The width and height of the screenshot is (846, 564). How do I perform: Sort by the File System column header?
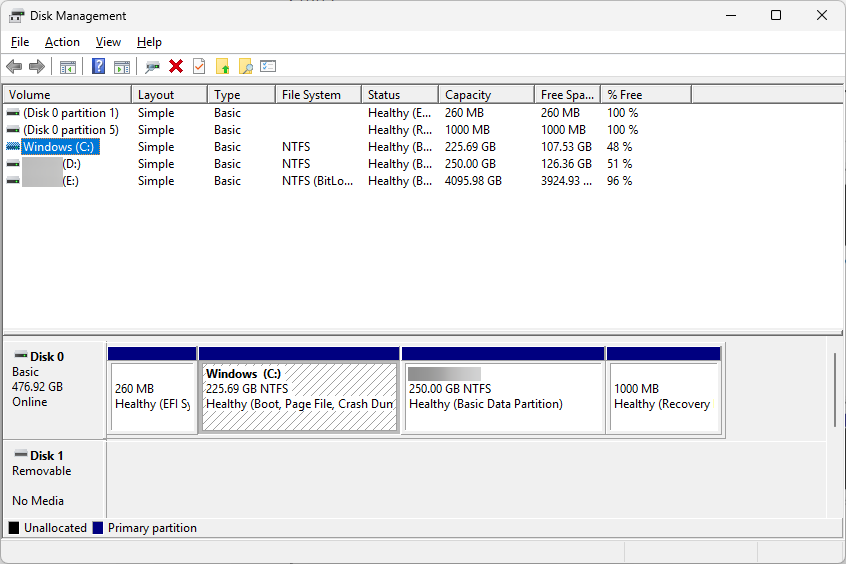(x=318, y=94)
